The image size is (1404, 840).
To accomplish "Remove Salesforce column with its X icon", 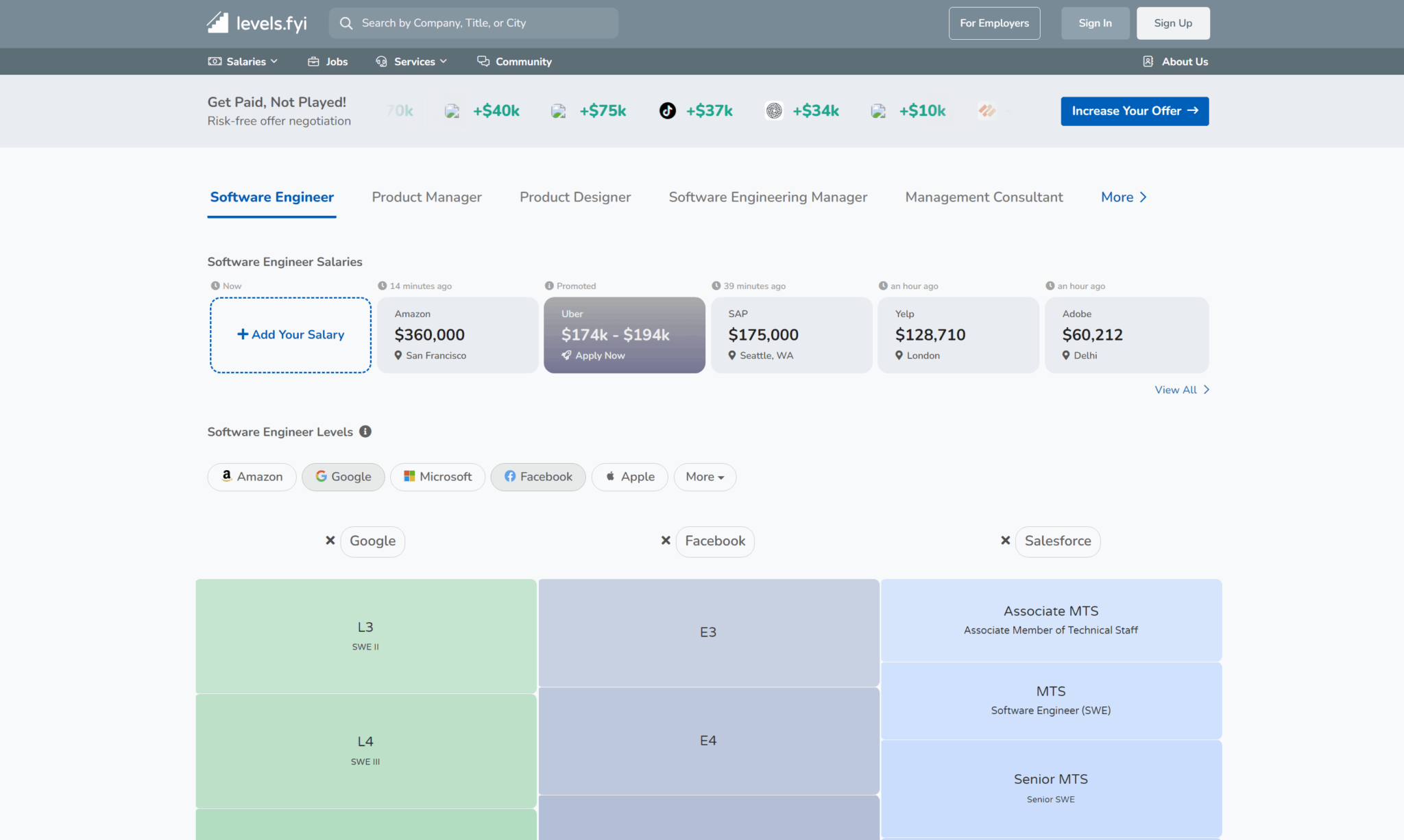I will tap(1006, 541).
